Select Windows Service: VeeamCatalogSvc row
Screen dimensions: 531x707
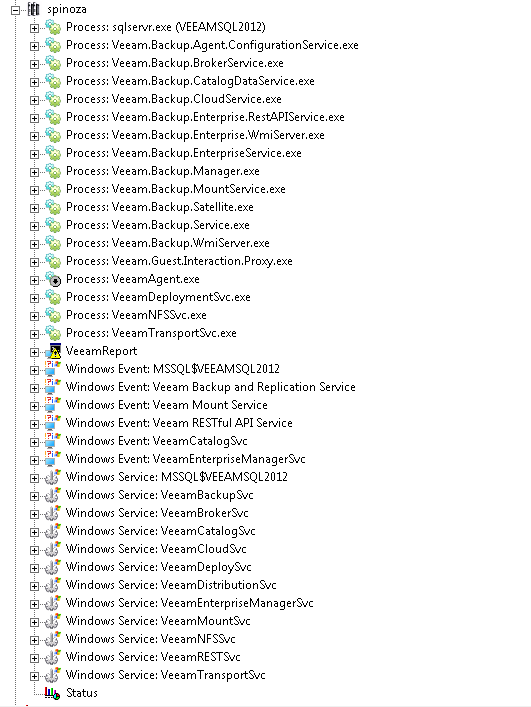pos(160,531)
